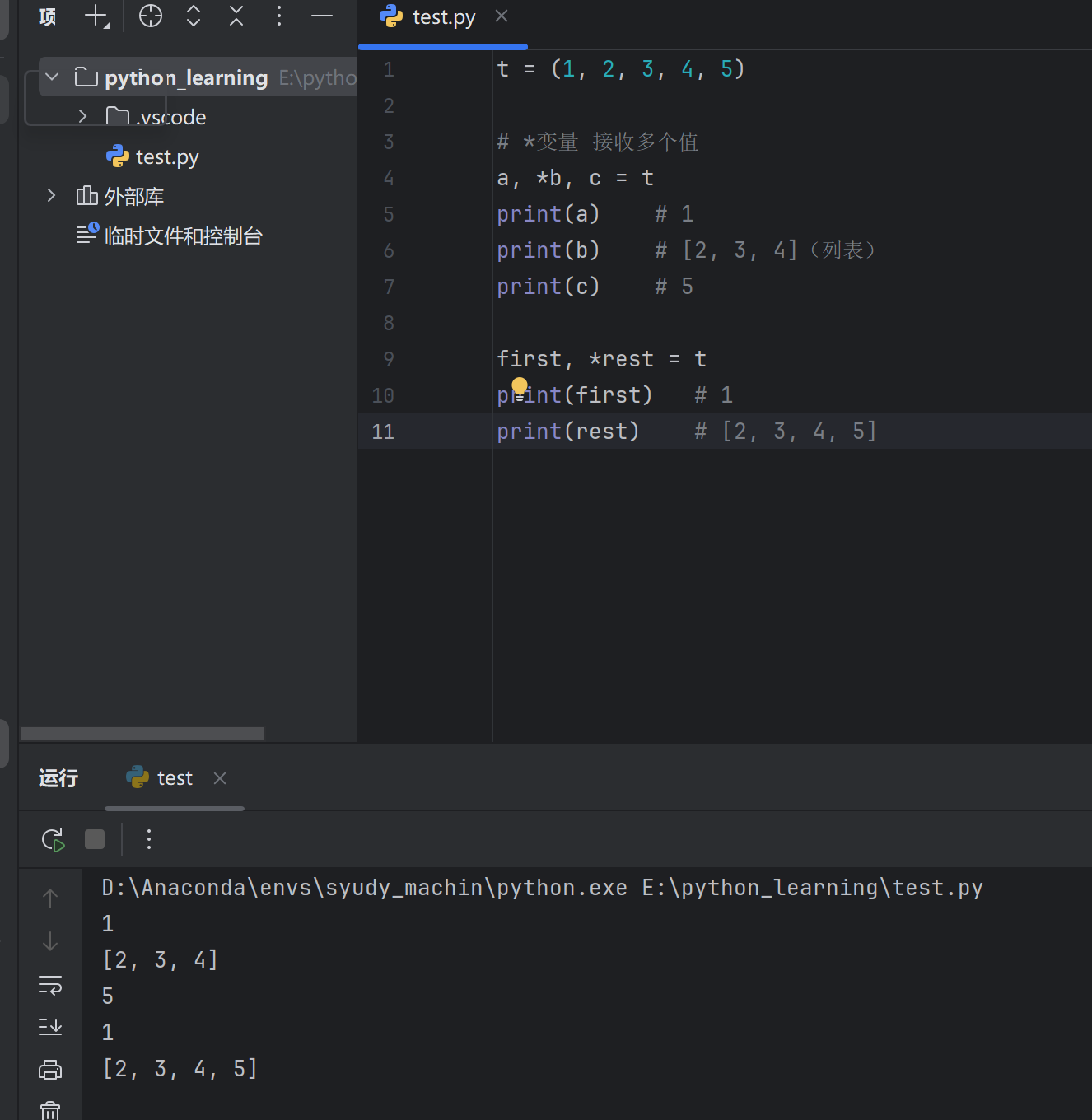Hide the project tool window
This screenshot has width=1092, height=1120.
[322, 16]
